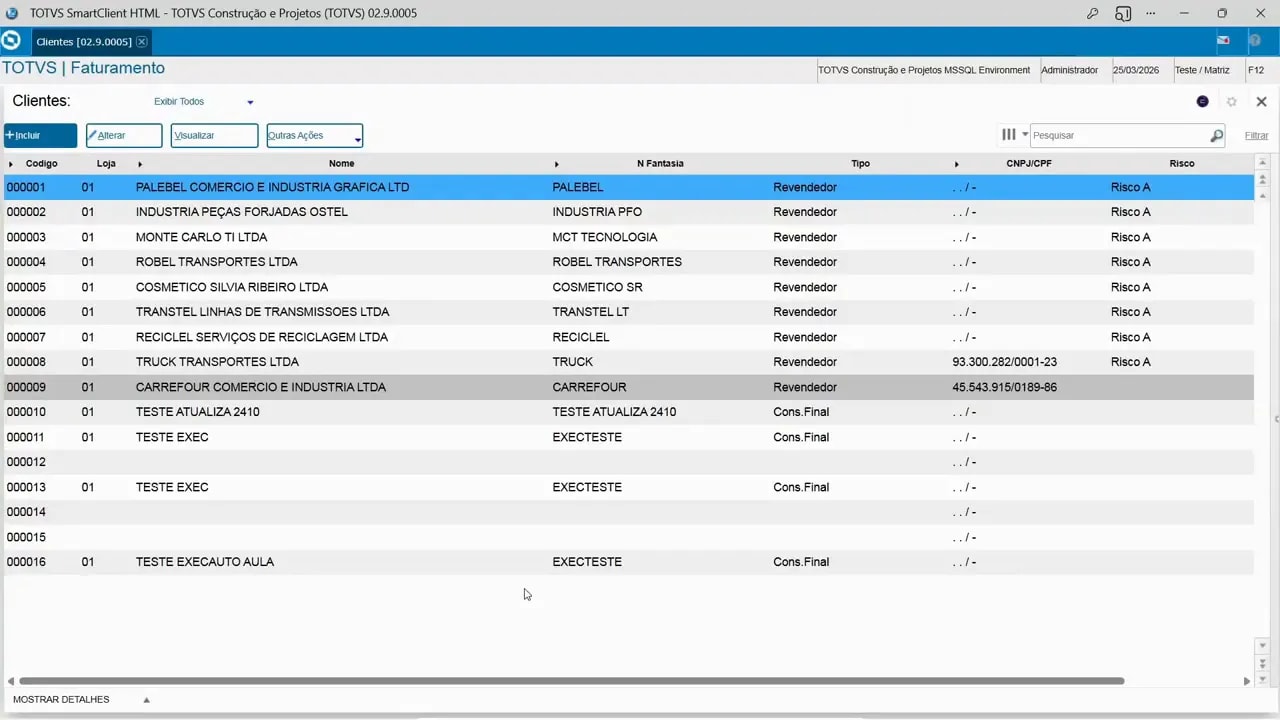
Task: Switch to the Clientes [02.9.0005] tab
Action: 84,41
